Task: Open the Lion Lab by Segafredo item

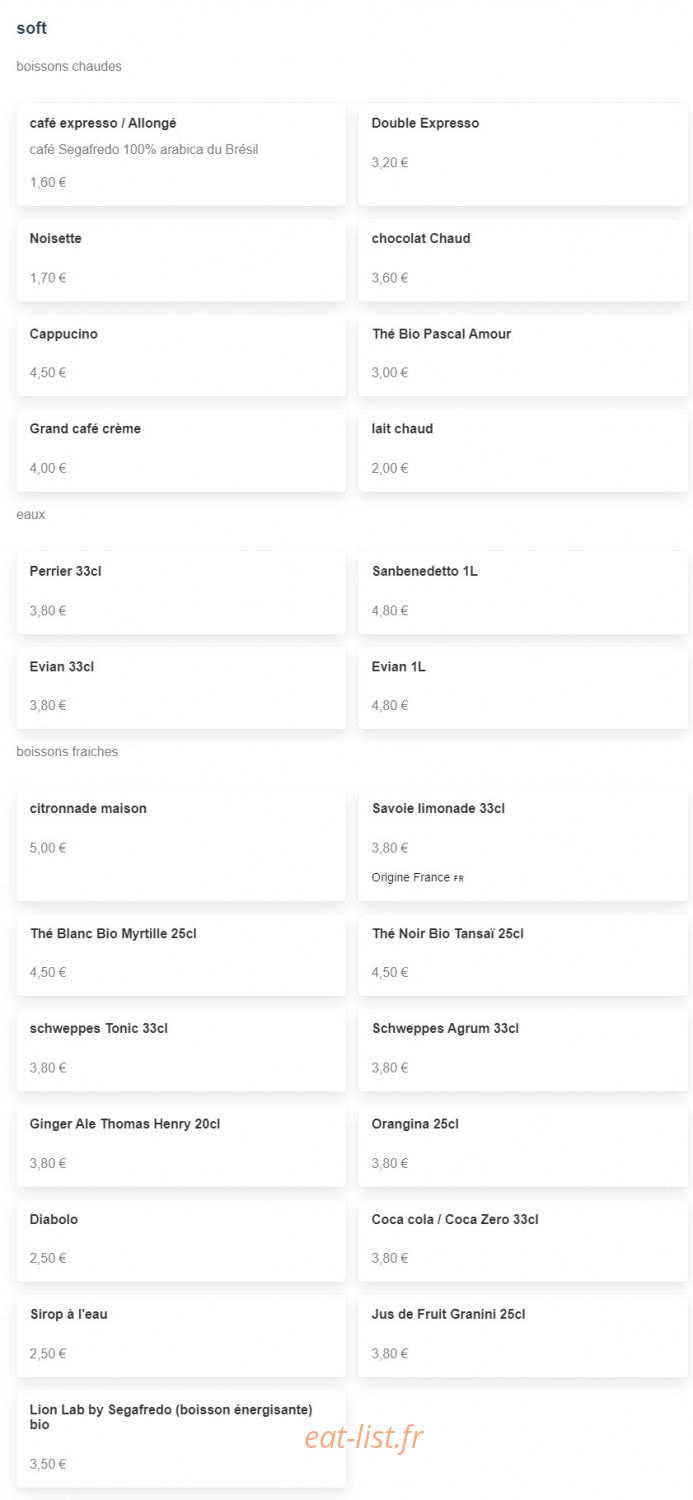Action: 181,1438
